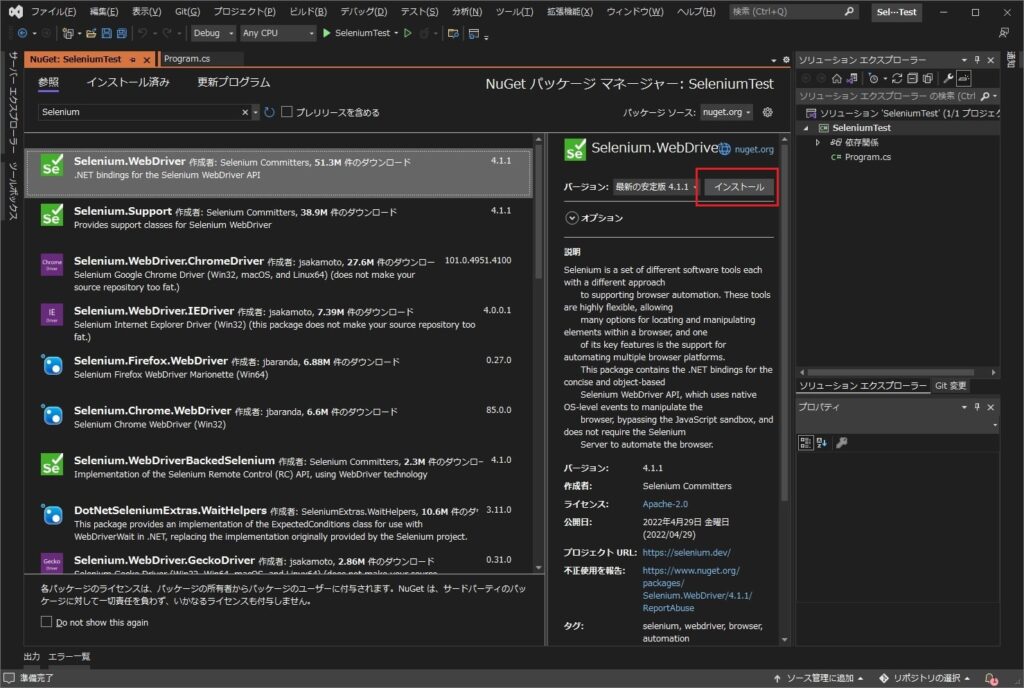Click the window layout toolbar icon
This screenshot has height=688, width=1024.
coord(474,33)
